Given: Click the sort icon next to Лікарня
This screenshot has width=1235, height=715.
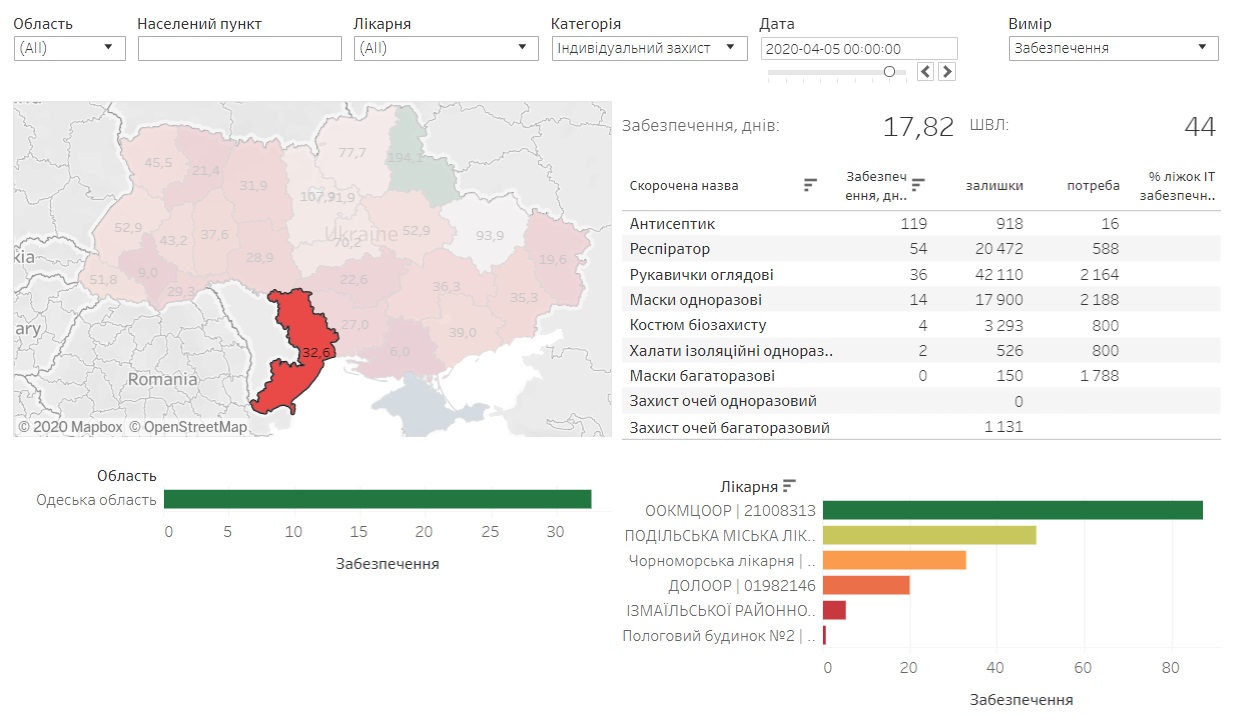Looking at the screenshot, I should tap(790, 486).
